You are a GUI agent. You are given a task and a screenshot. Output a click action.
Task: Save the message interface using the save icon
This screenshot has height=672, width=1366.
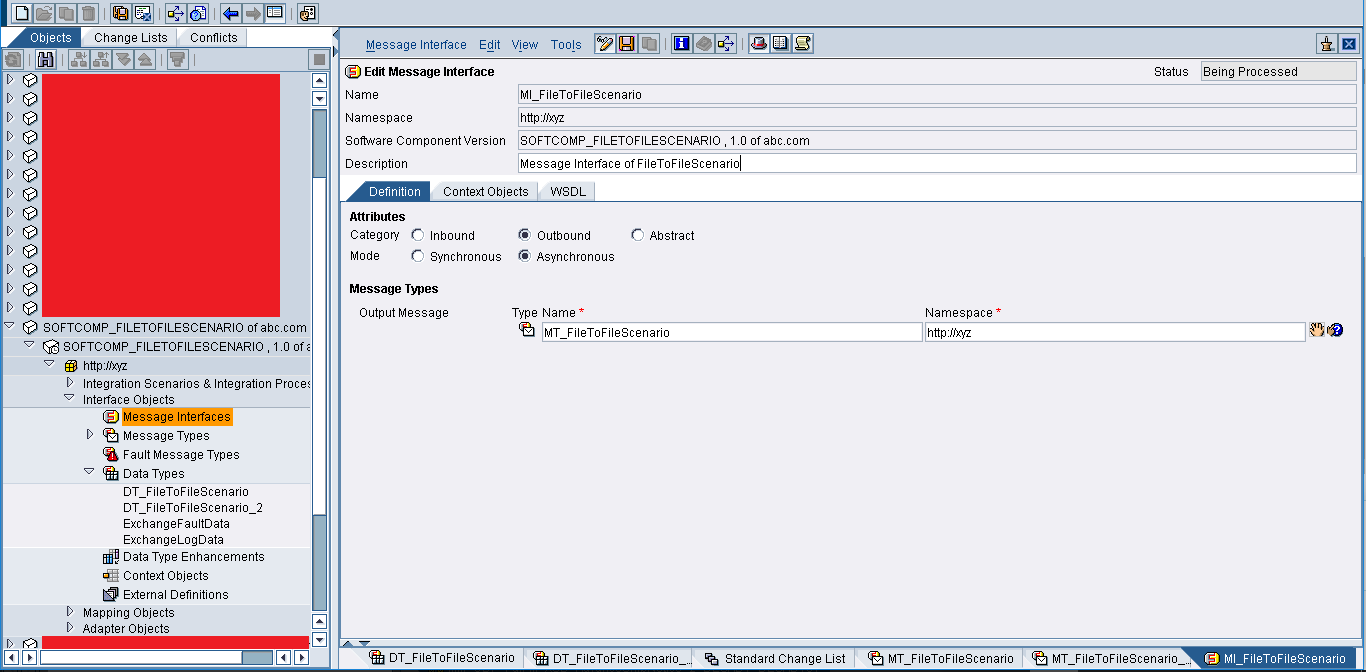point(624,43)
